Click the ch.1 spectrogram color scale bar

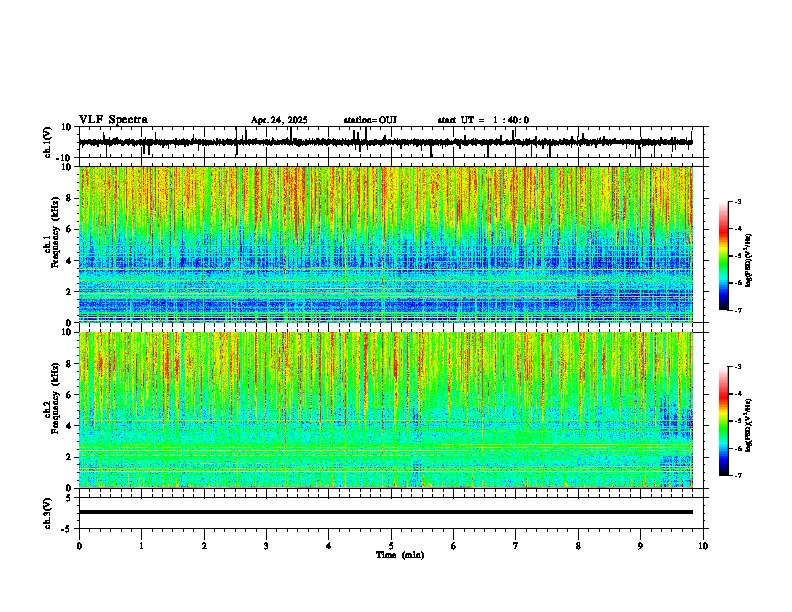[724, 256]
